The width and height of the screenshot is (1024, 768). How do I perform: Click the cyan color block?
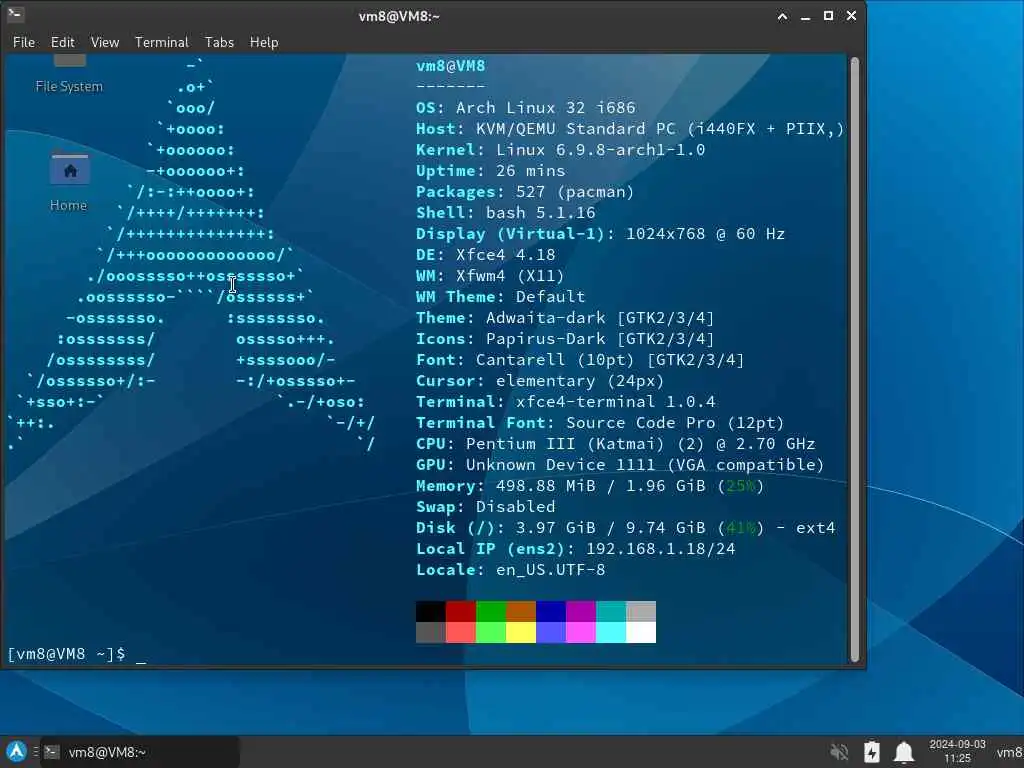click(611, 632)
